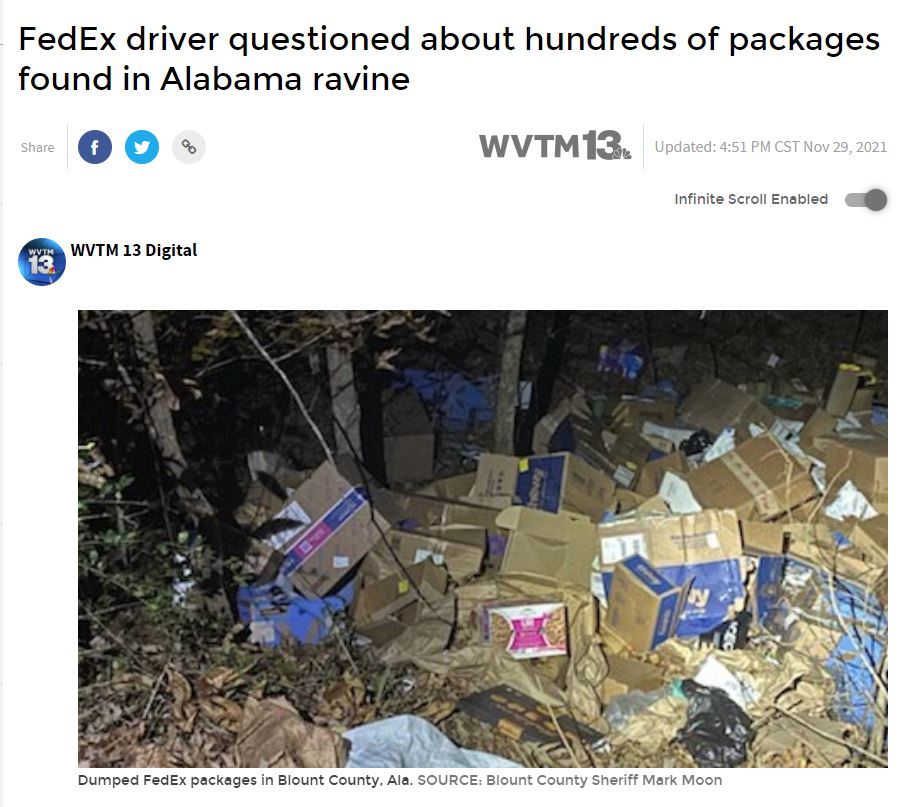The height and width of the screenshot is (807, 924).
Task: Toggle the Infinite Scroll switch
Action: pos(866,200)
